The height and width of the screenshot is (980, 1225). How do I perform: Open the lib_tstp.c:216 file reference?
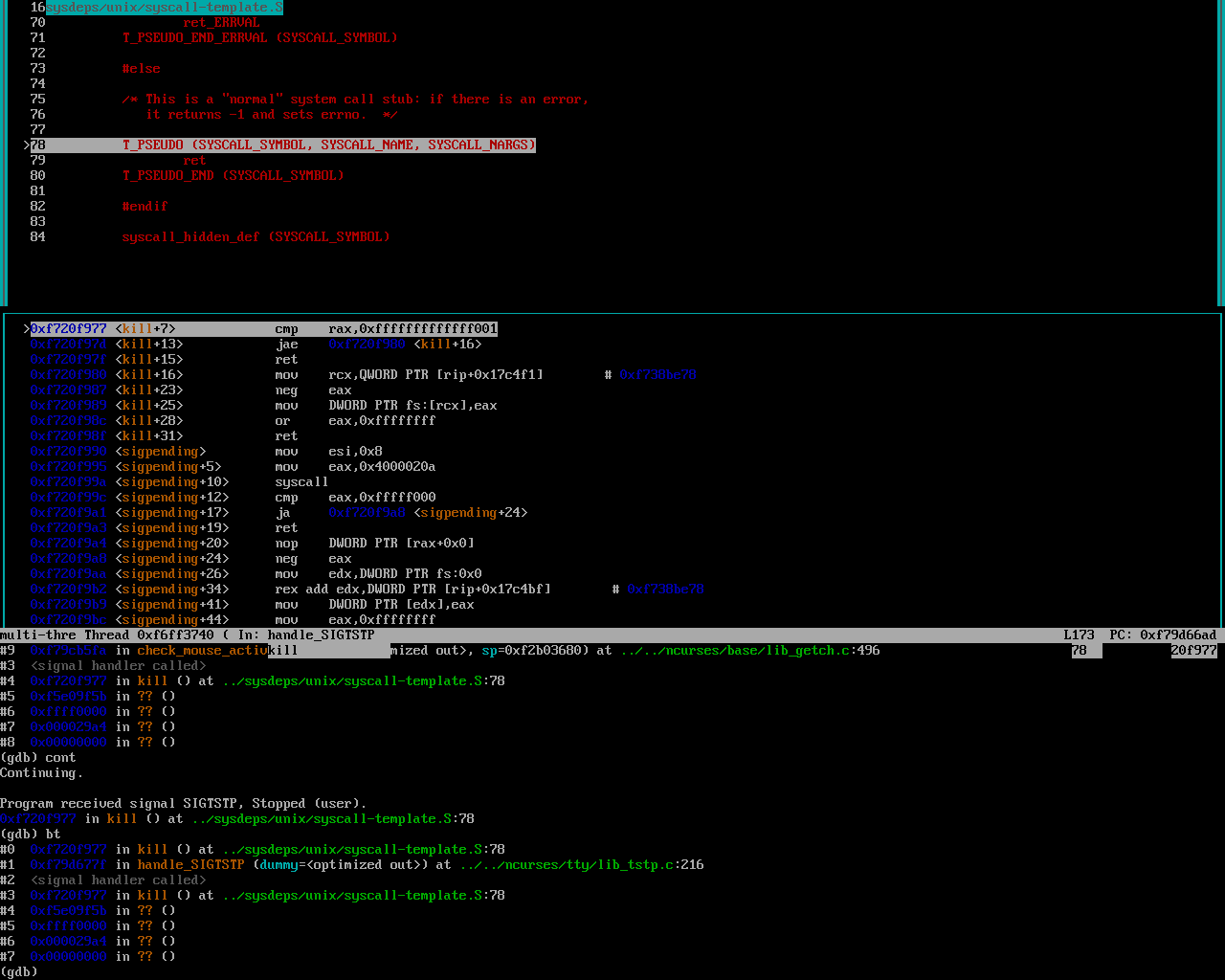click(581, 865)
